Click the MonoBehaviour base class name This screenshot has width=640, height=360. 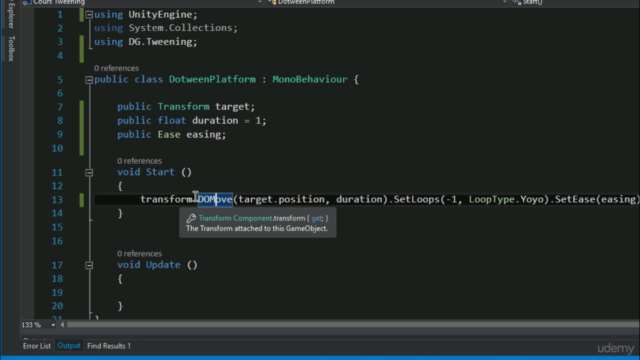[310, 79]
